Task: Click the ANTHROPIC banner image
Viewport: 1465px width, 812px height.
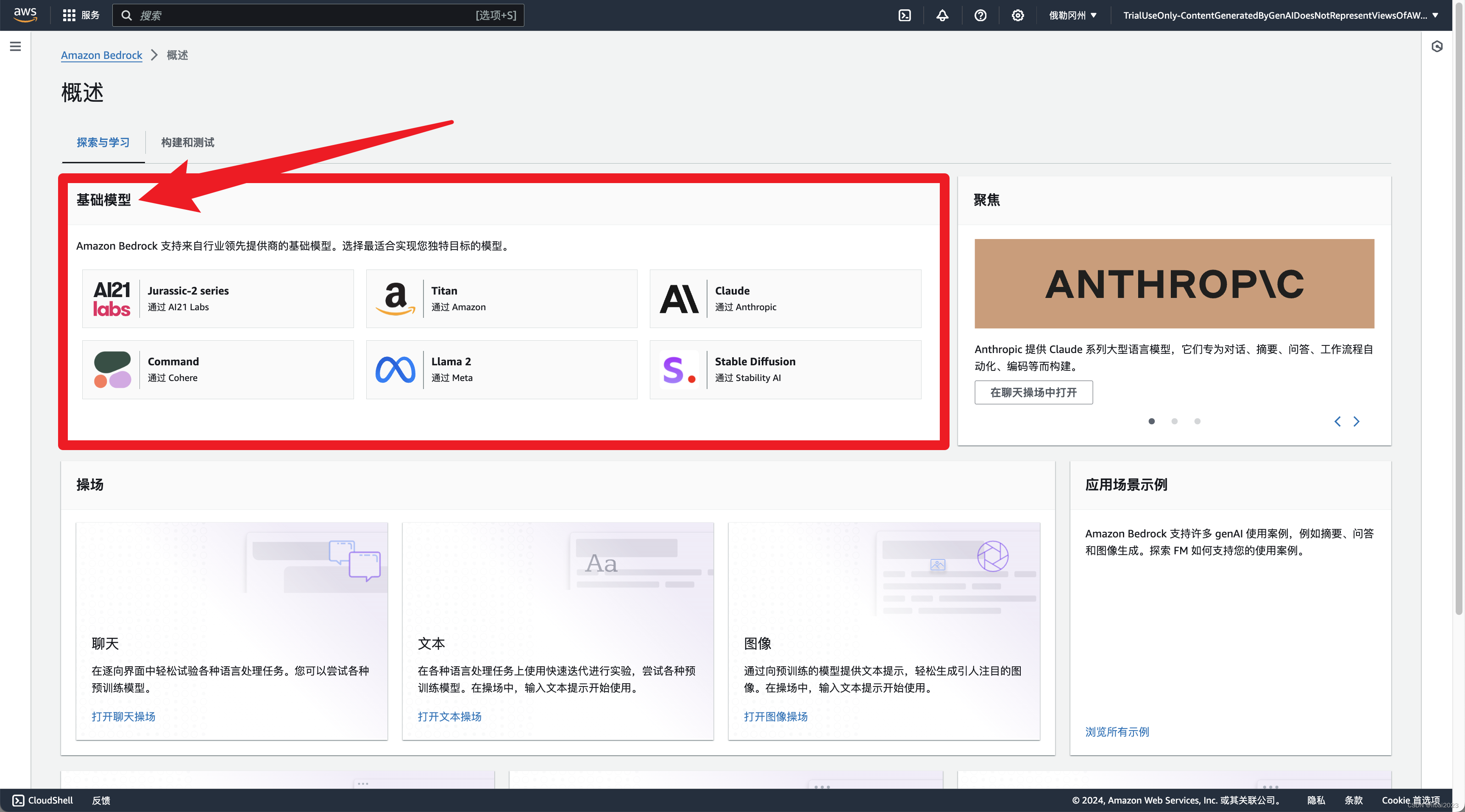Action: click(x=1174, y=283)
